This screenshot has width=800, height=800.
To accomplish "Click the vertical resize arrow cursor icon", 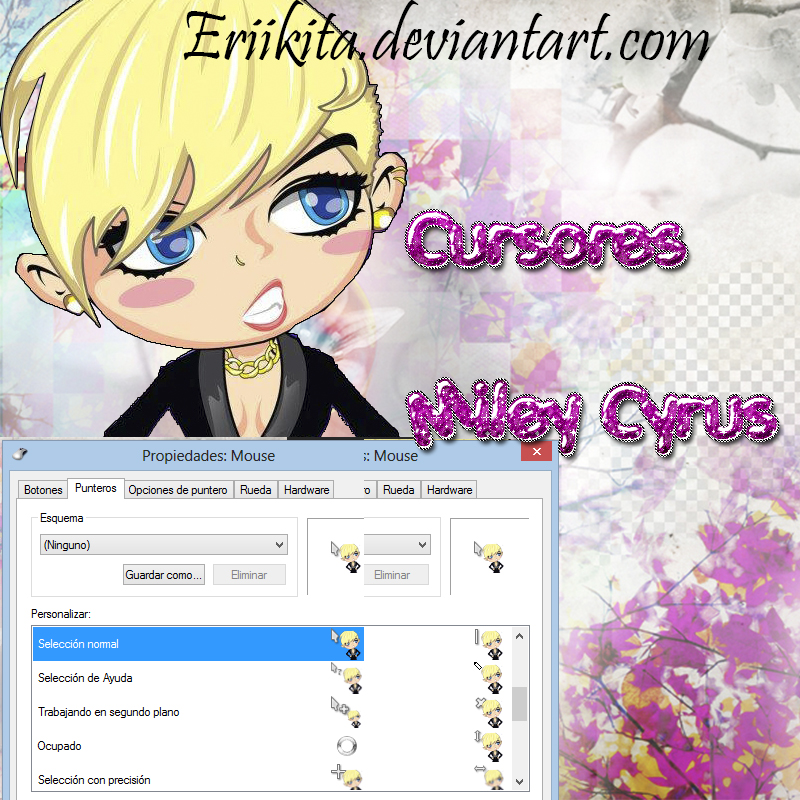I will click(489, 746).
